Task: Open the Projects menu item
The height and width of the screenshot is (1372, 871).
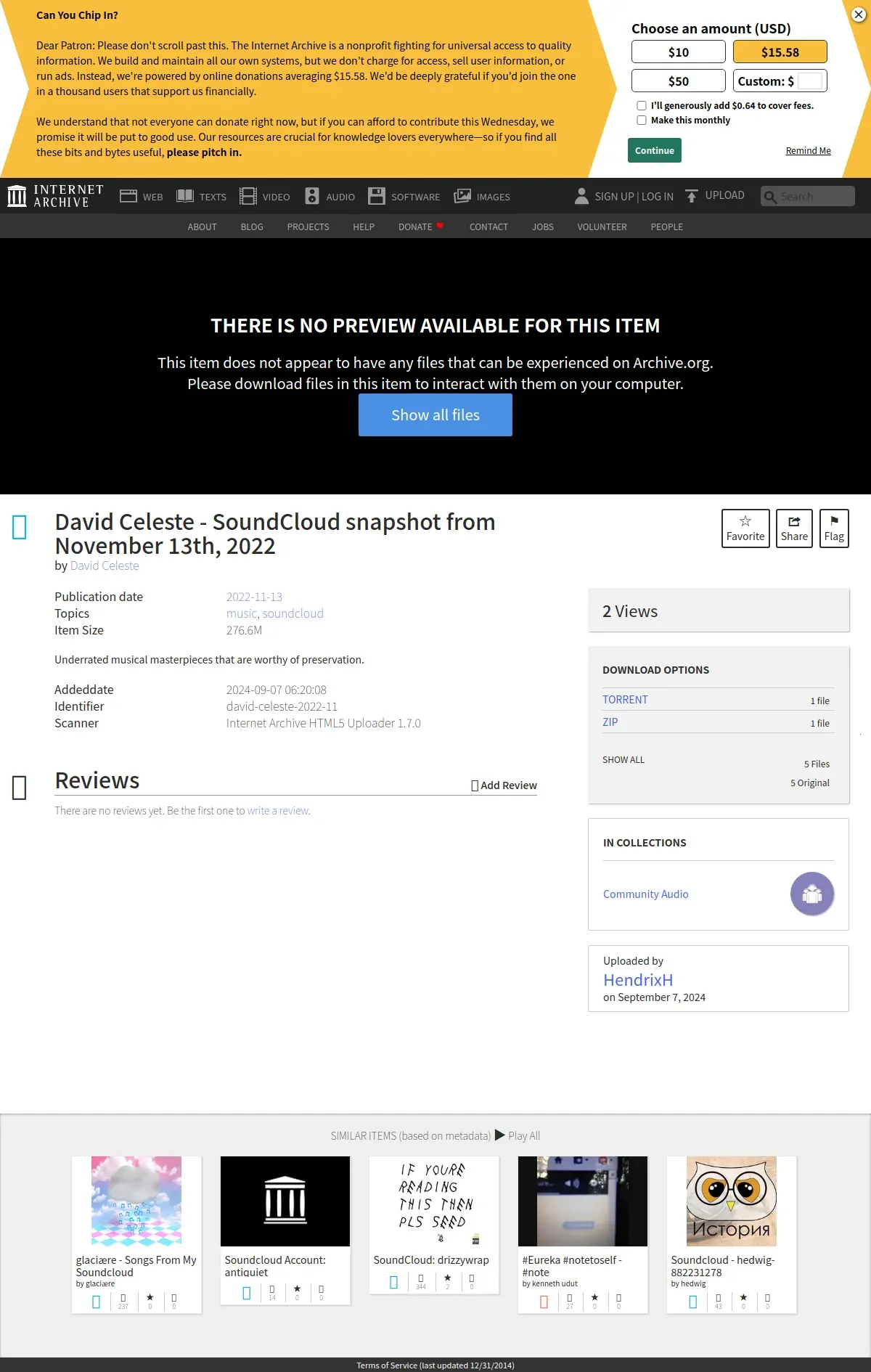Action: click(x=308, y=226)
